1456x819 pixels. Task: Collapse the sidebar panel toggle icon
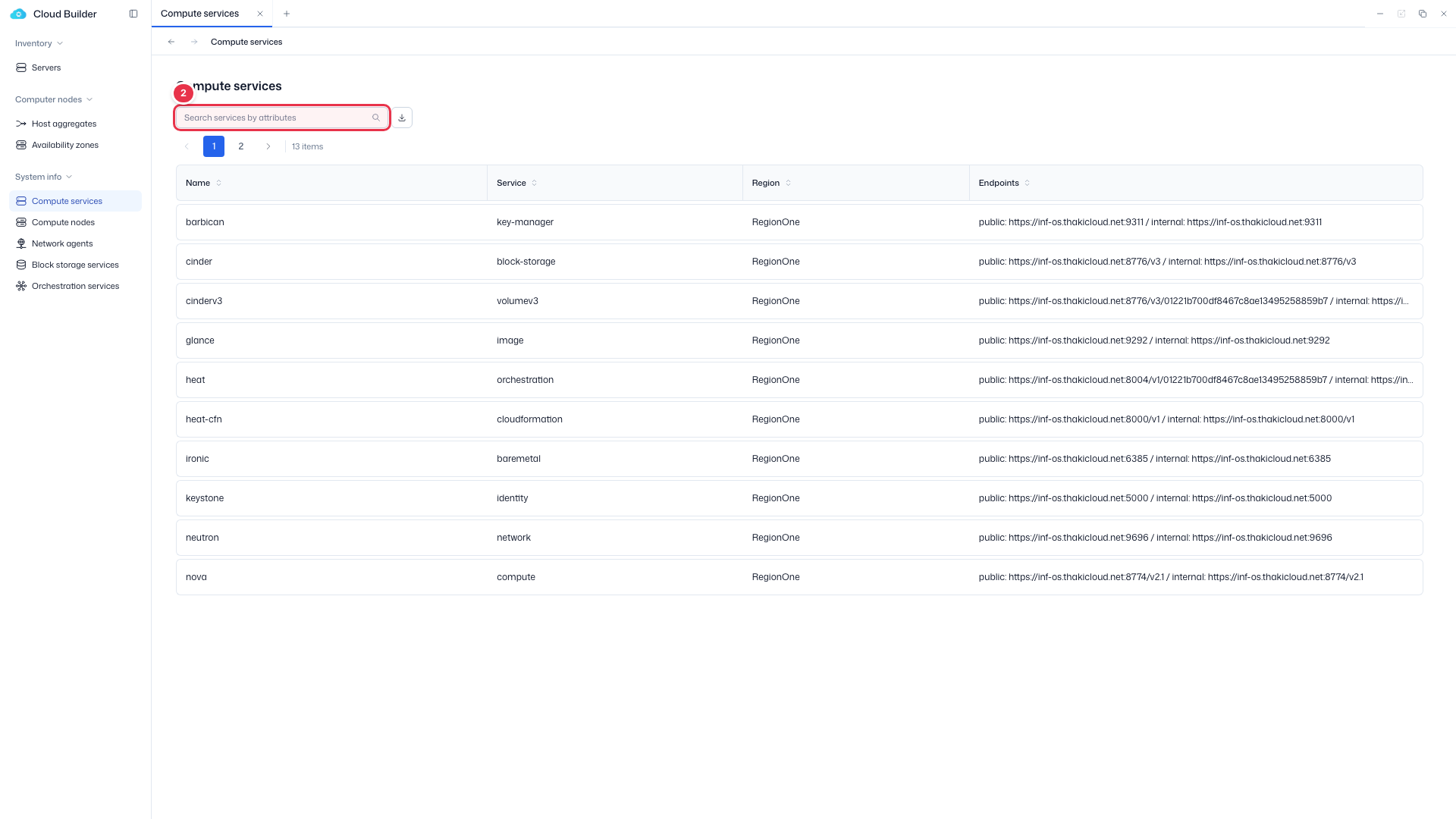[x=133, y=14]
